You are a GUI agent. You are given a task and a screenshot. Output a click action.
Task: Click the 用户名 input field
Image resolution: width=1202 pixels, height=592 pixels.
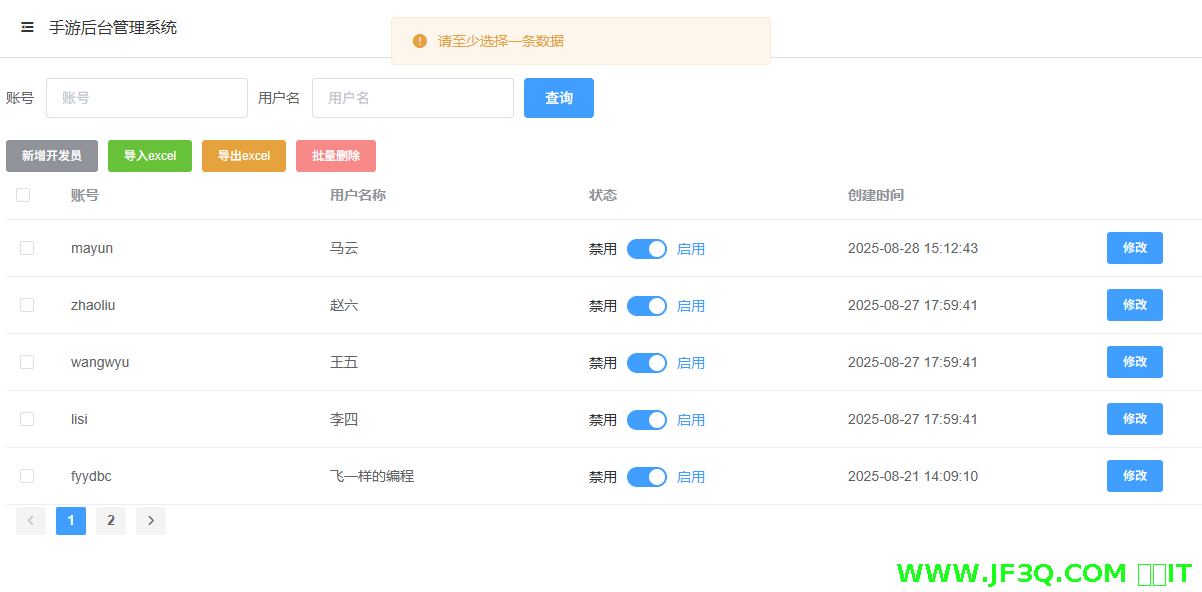[x=412, y=97]
